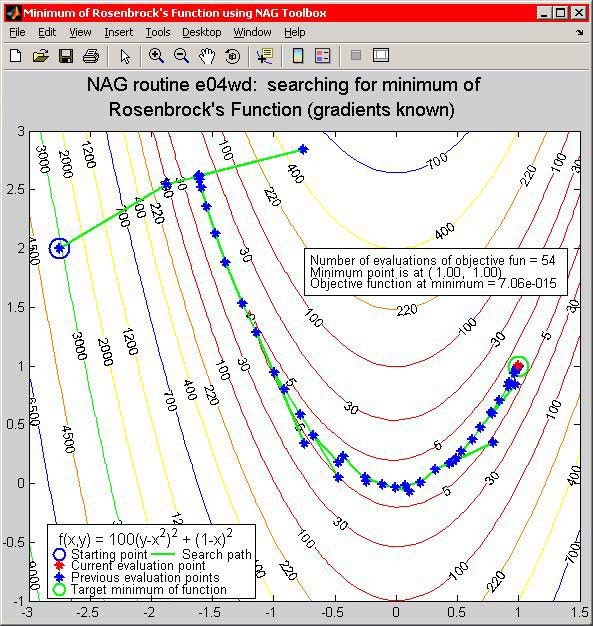The image size is (593, 626).
Task: Click the y-axis tick label 2.5
Action: coord(16,189)
